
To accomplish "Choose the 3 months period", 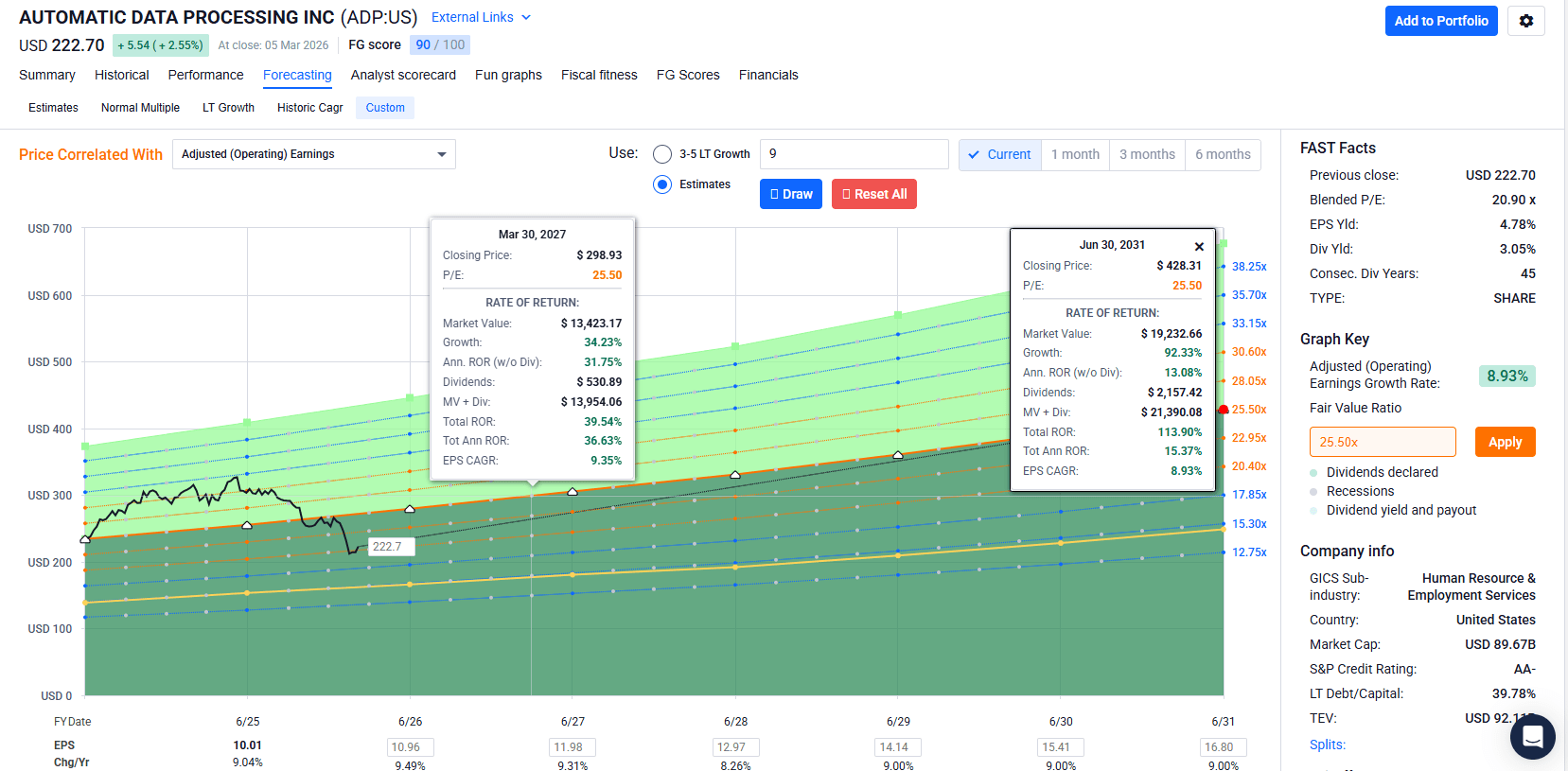I will pos(1147,154).
